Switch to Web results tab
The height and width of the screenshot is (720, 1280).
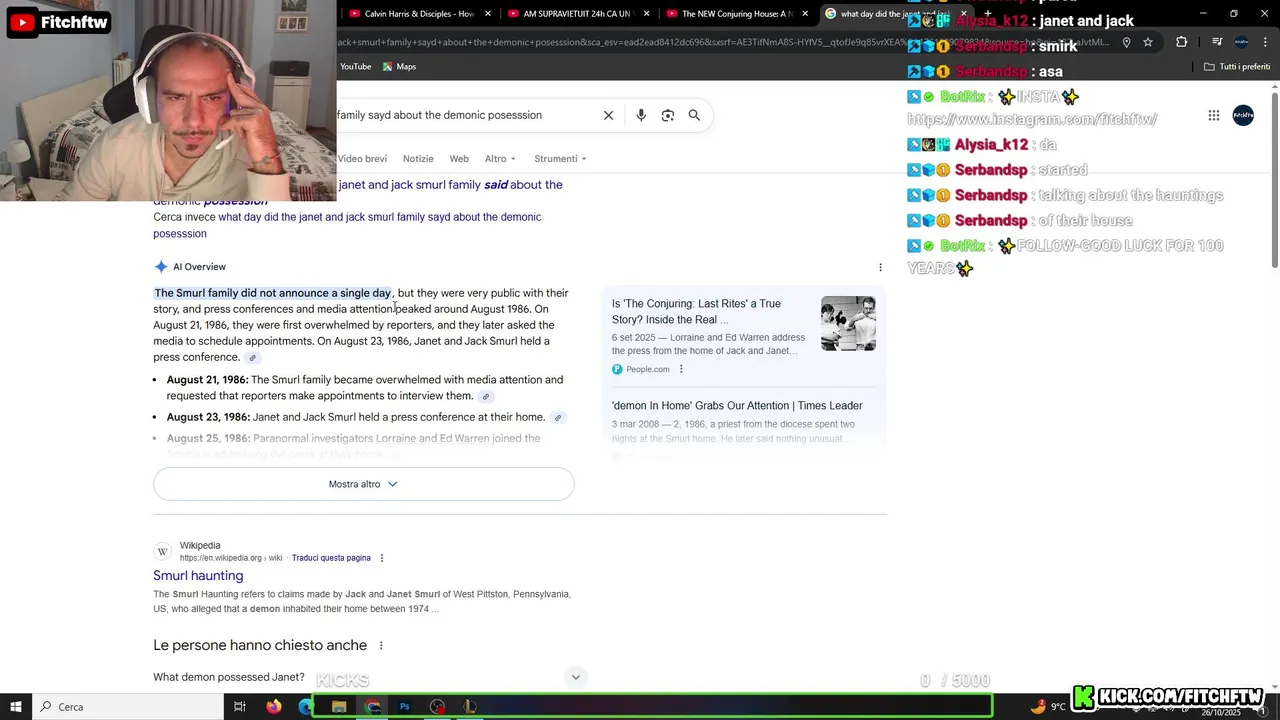coord(459,159)
